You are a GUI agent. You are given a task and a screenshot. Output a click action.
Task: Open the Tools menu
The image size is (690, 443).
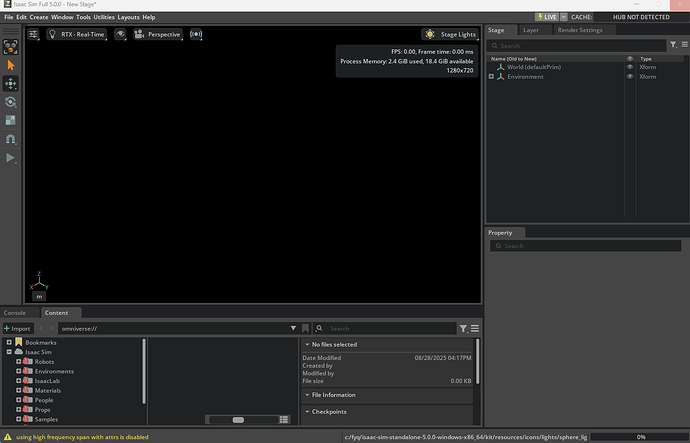point(83,17)
